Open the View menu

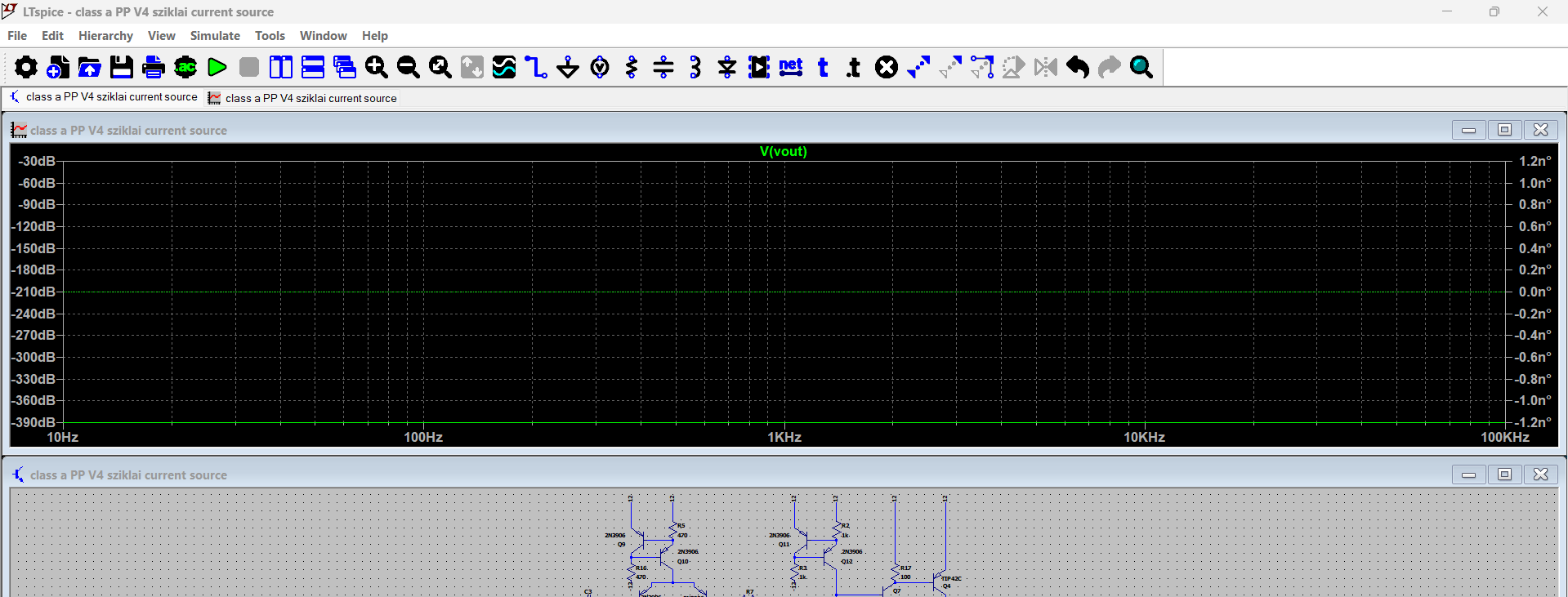tap(161, 36)
